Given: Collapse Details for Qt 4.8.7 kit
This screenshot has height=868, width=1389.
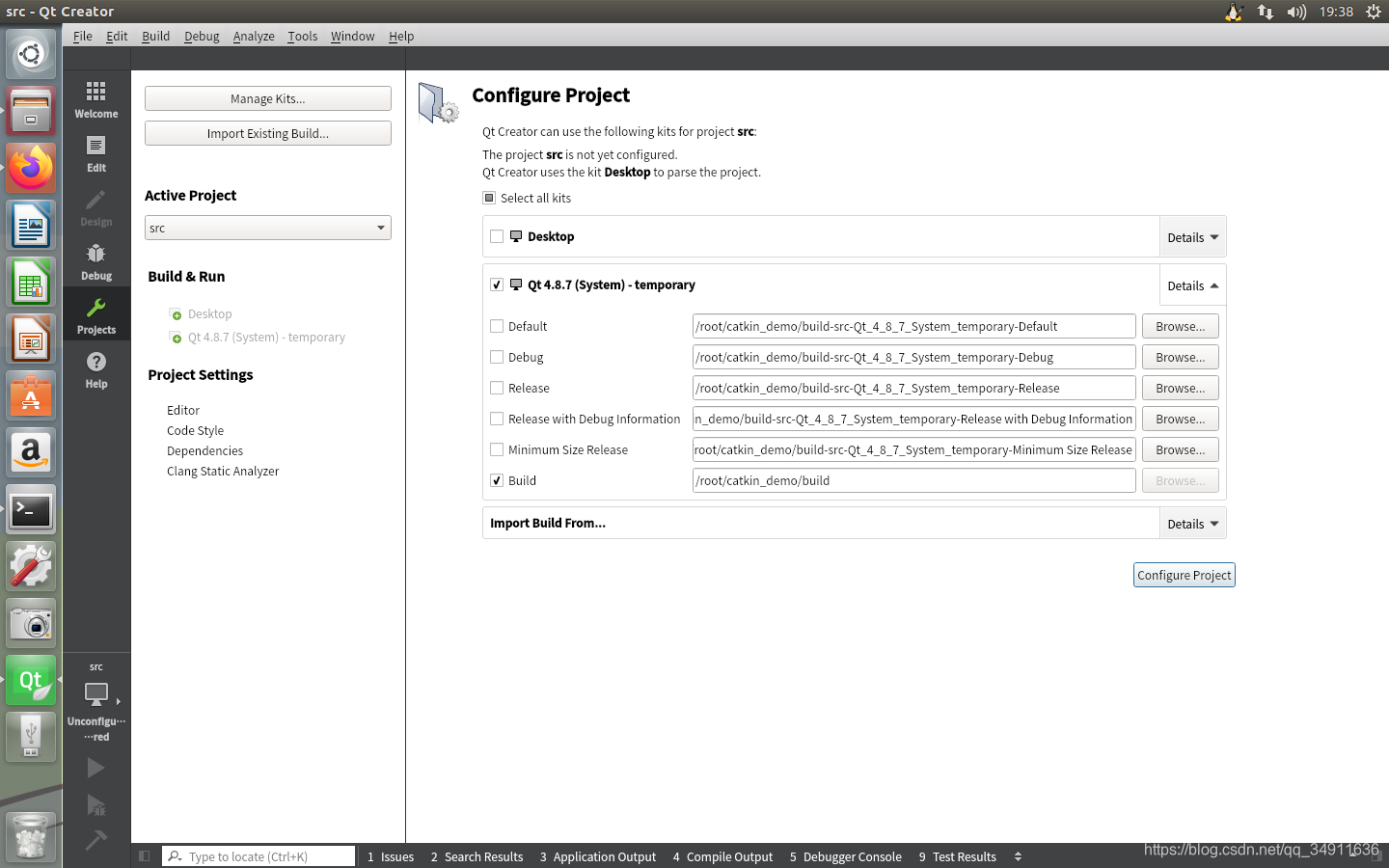Looking at the screenshot, I should [x=1192, y=285].
